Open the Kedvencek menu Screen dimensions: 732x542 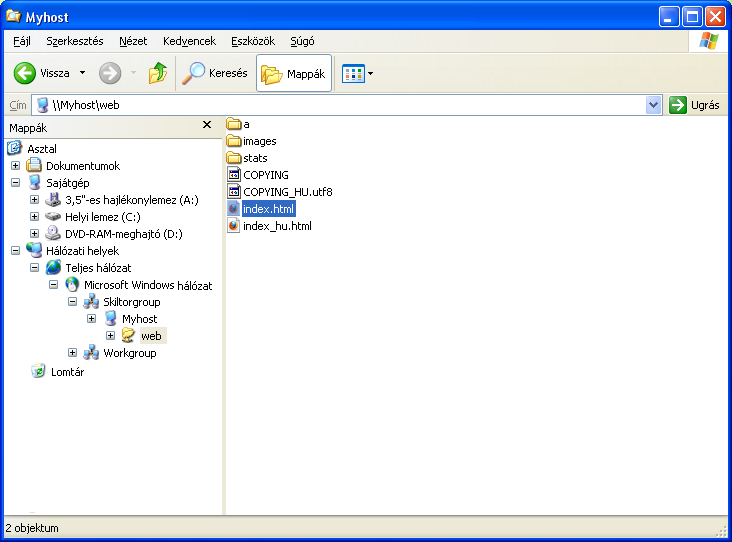click(x=190, y=41)
